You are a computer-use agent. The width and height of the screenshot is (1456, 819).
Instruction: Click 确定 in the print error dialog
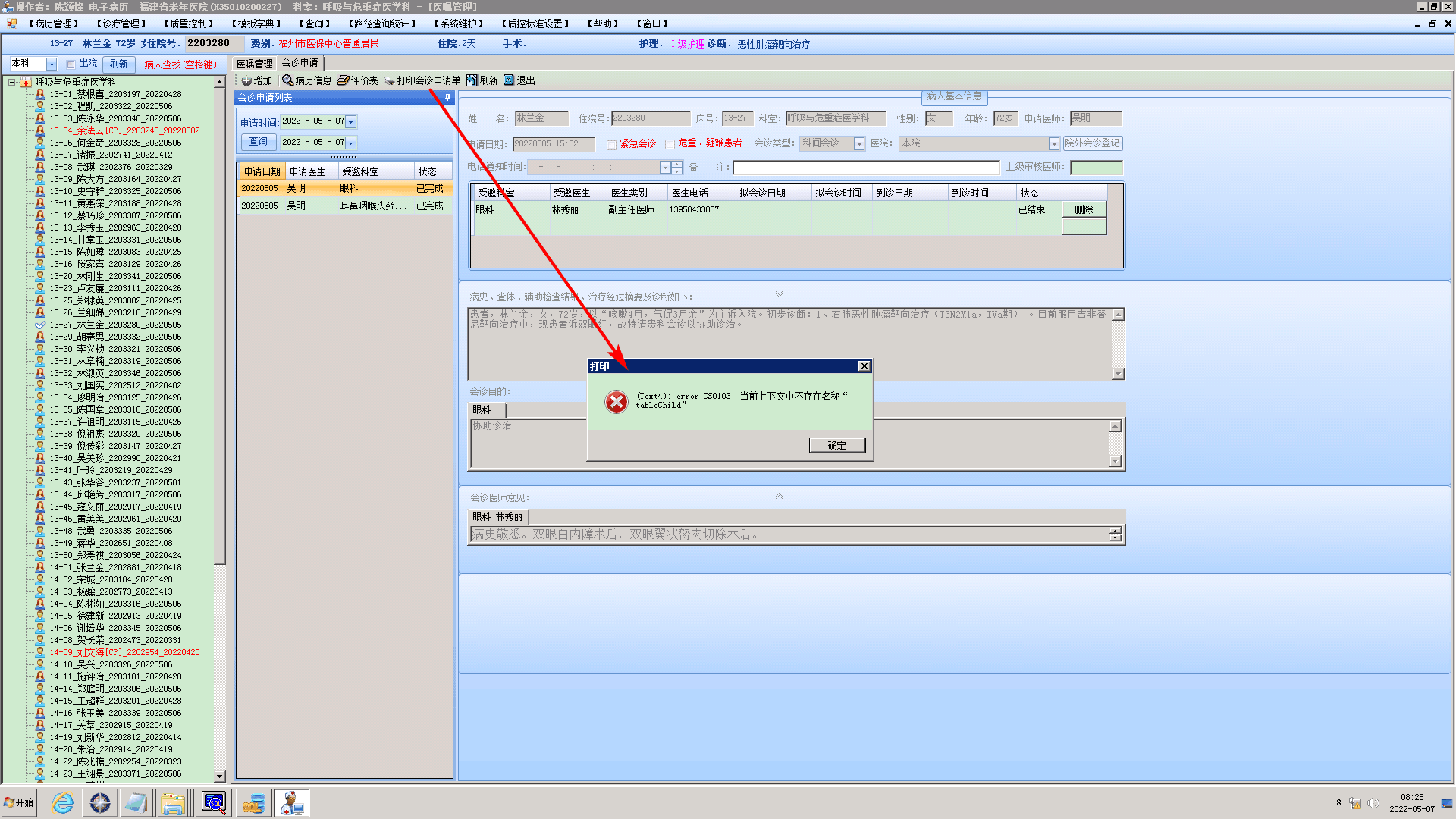point(836,445)
